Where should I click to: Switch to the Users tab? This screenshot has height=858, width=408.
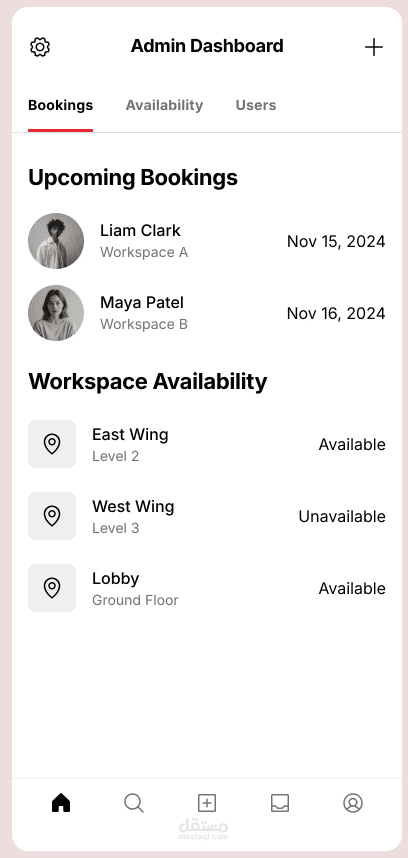[256, 105]
